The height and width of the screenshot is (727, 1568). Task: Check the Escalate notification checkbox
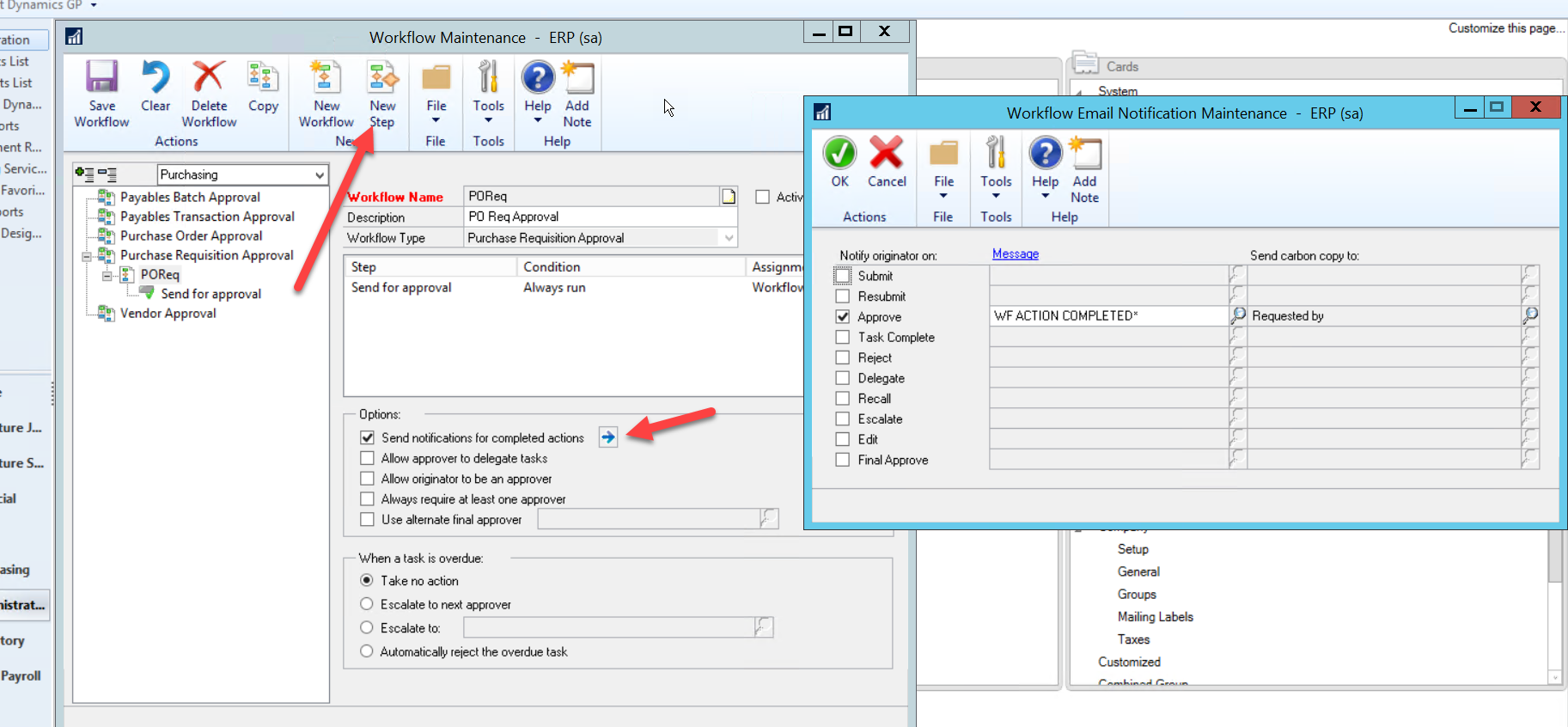coord(843,419)
